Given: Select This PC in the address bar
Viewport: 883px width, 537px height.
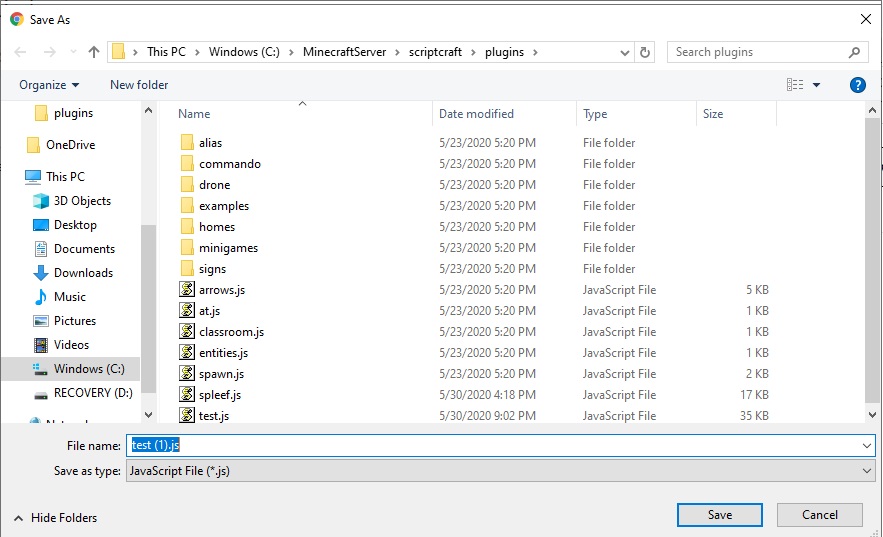Looking at the screenshot, I should (166, 52).
